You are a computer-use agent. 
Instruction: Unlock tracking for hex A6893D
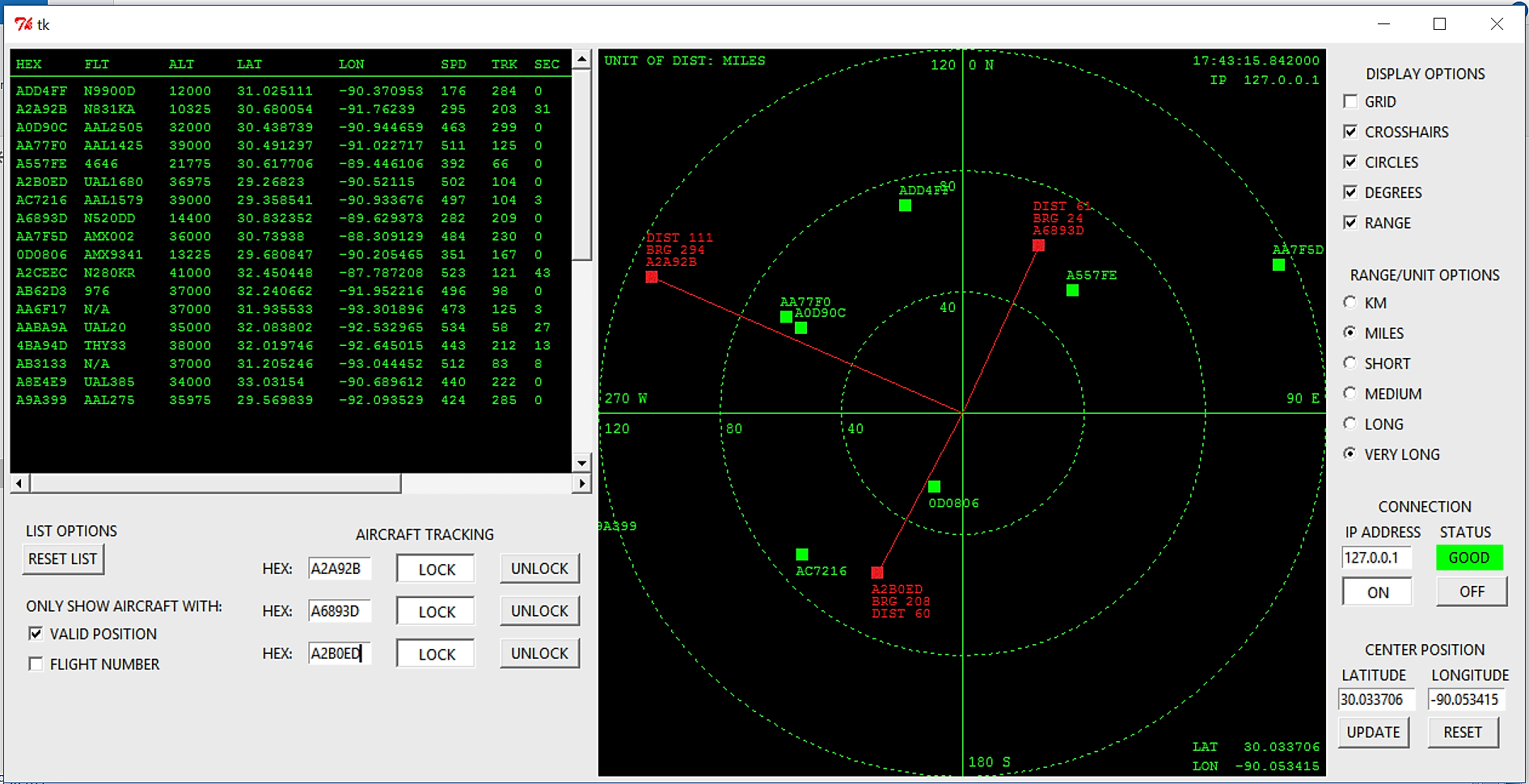pos(539,611)
